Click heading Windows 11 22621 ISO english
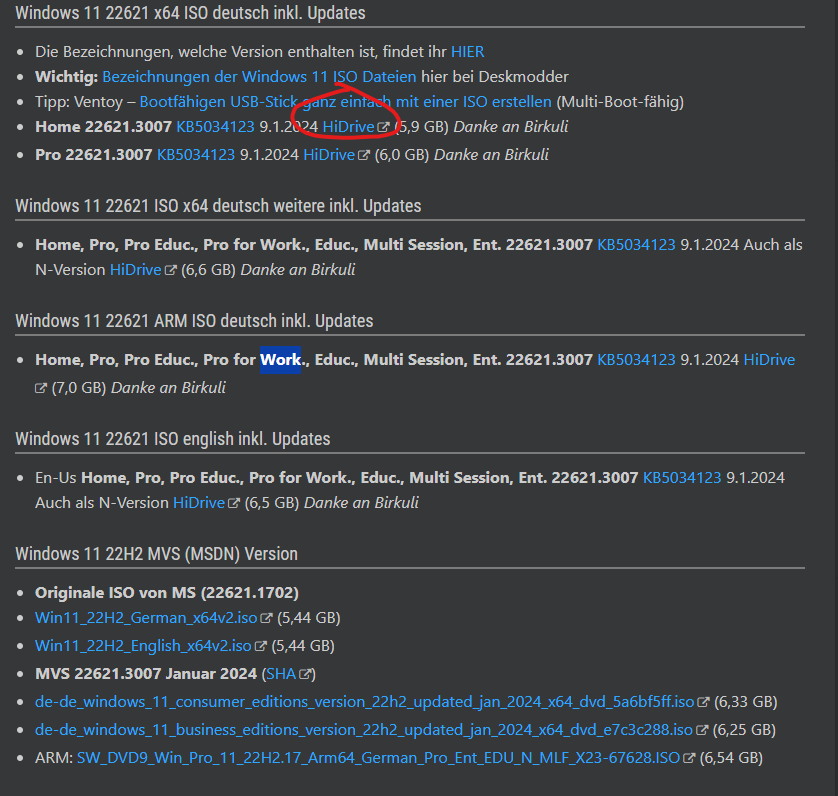The height and width of the screenshot is (796, 838). coord(173,439)
